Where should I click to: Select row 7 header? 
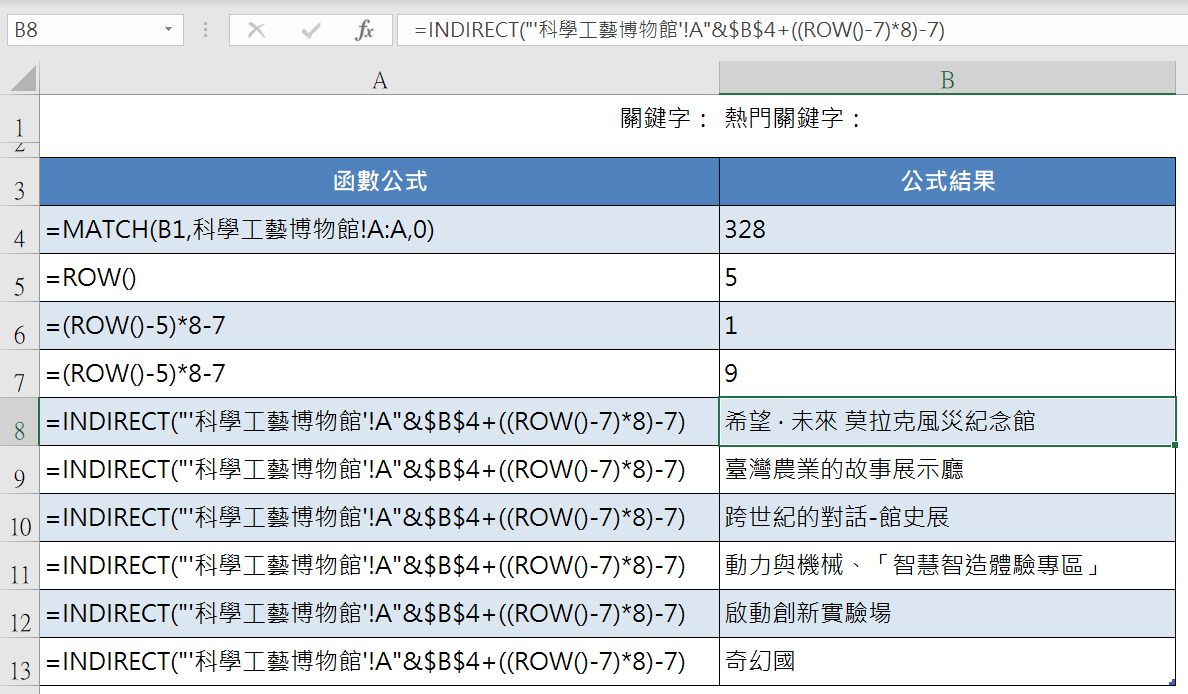pos(20,374)
